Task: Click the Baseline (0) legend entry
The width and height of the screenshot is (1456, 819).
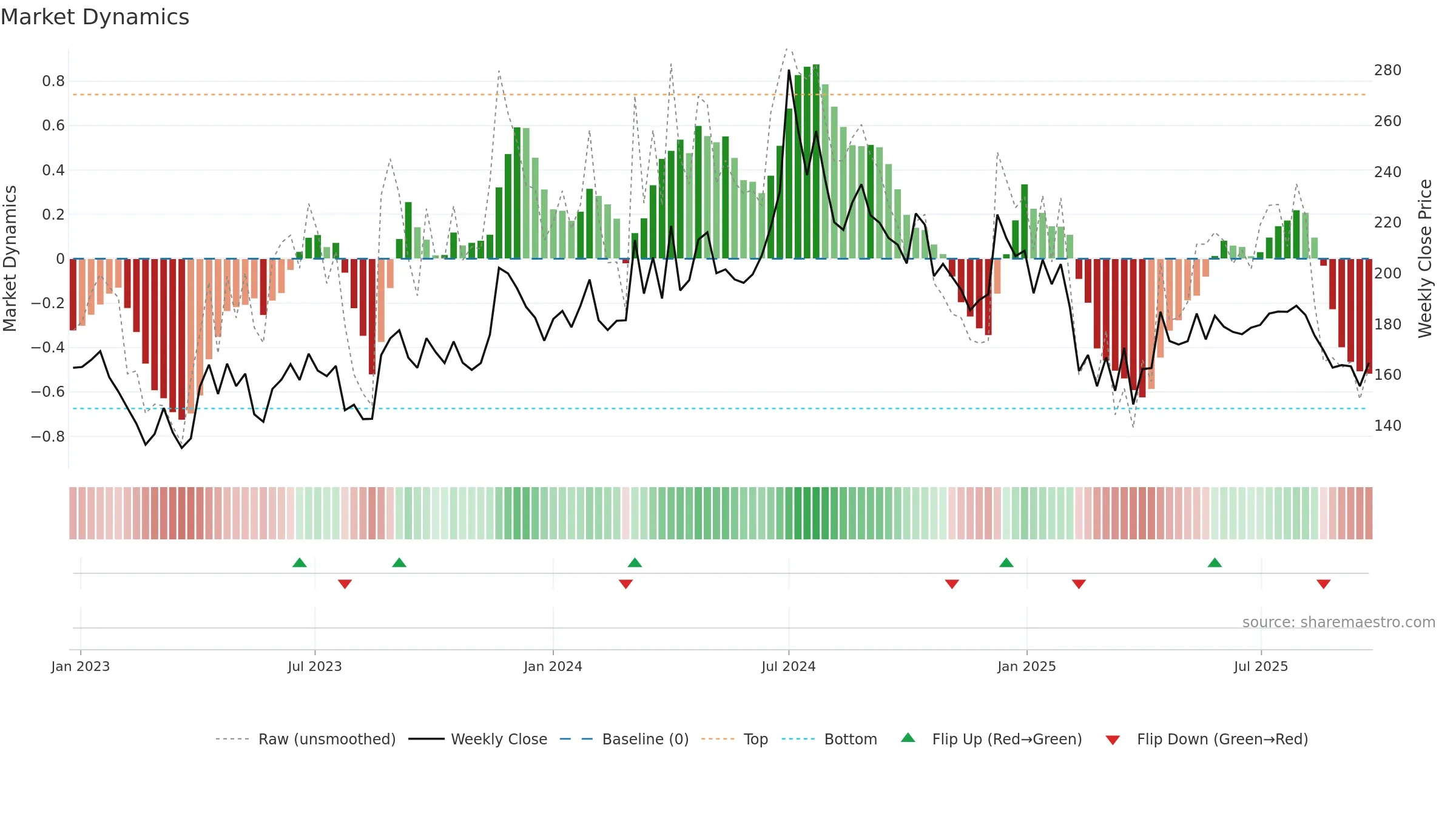Action: click(x=624, y=739)
